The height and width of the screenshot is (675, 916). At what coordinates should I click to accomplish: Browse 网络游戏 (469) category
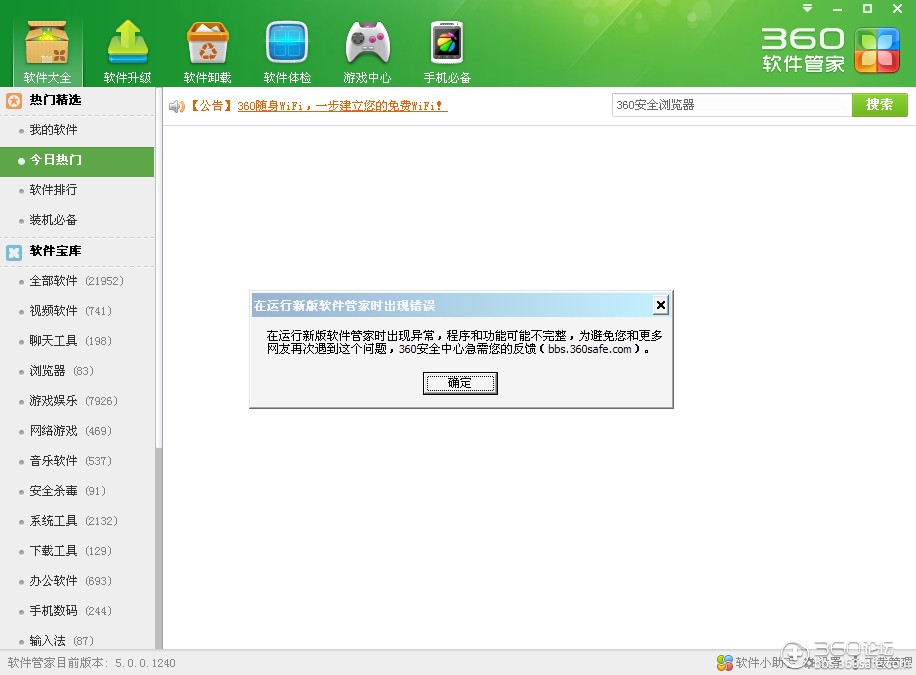77,431
